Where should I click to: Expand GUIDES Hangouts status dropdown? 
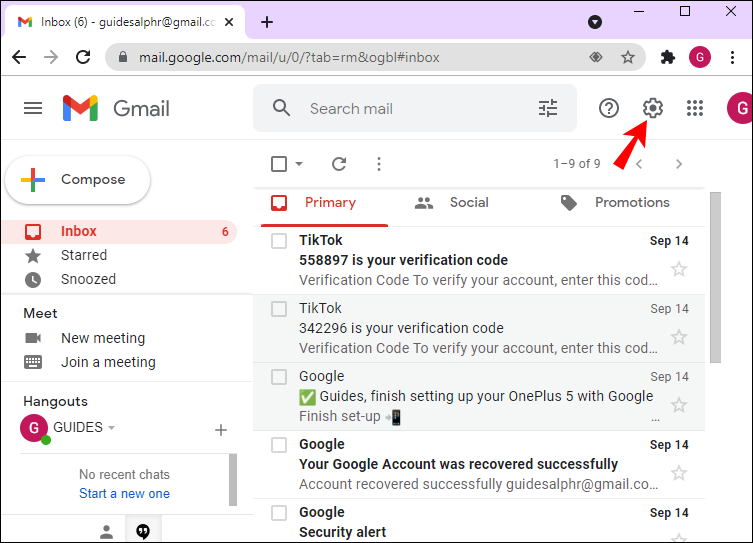[x=111, y=427]
